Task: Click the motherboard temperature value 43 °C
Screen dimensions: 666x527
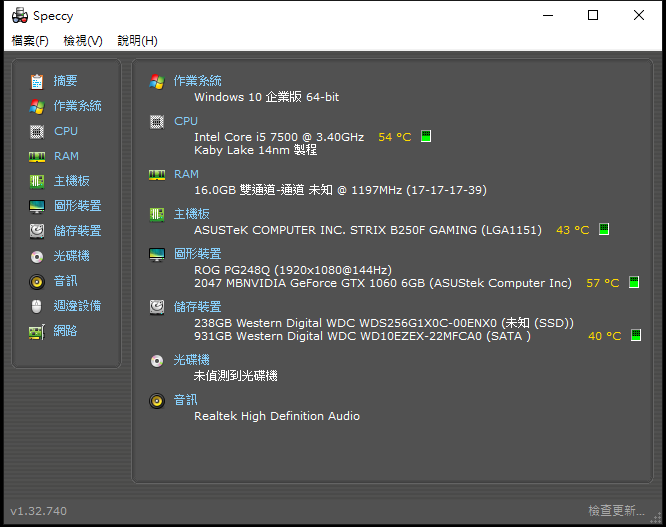Action: [x=573, y=230]
